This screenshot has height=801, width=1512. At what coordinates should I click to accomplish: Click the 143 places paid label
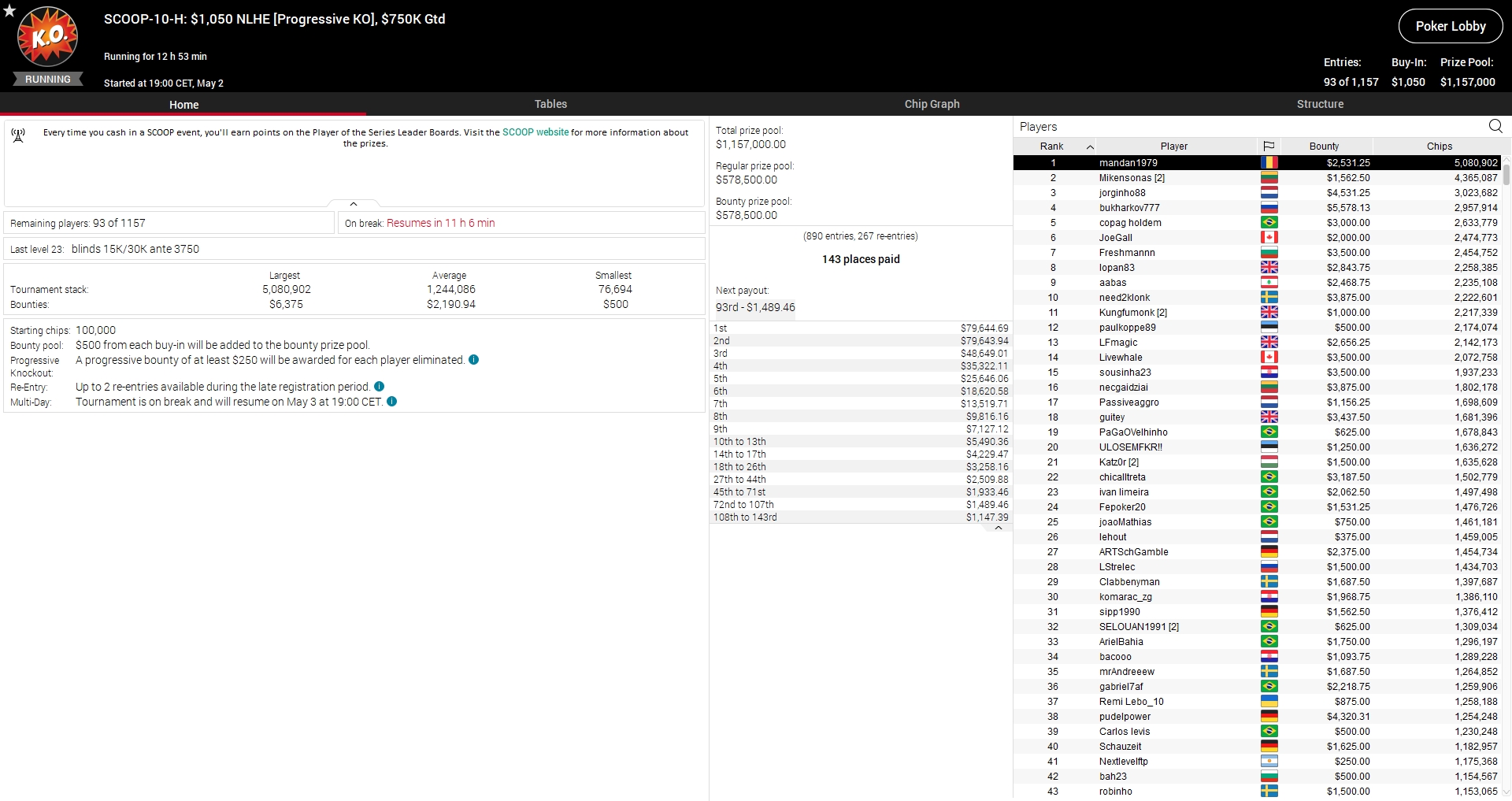click(x=861, y=259)
